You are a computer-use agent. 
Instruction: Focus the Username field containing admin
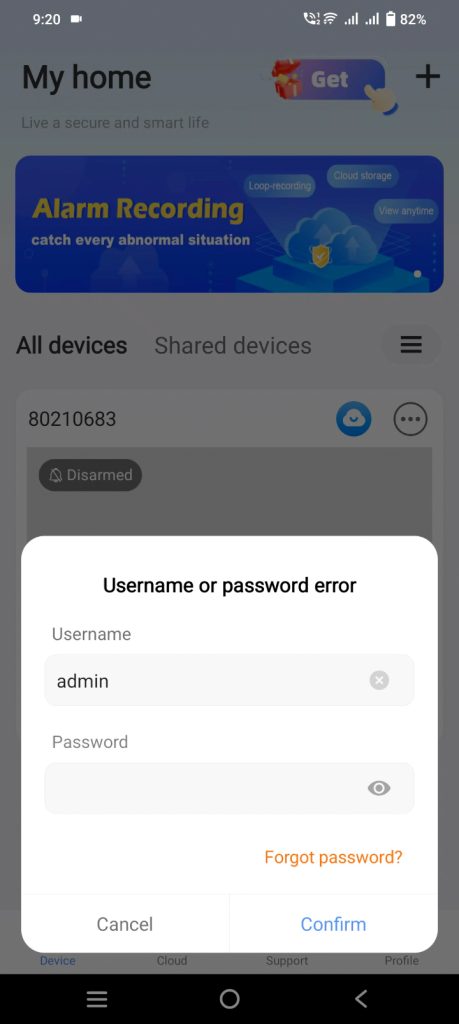tap(229, 680)
